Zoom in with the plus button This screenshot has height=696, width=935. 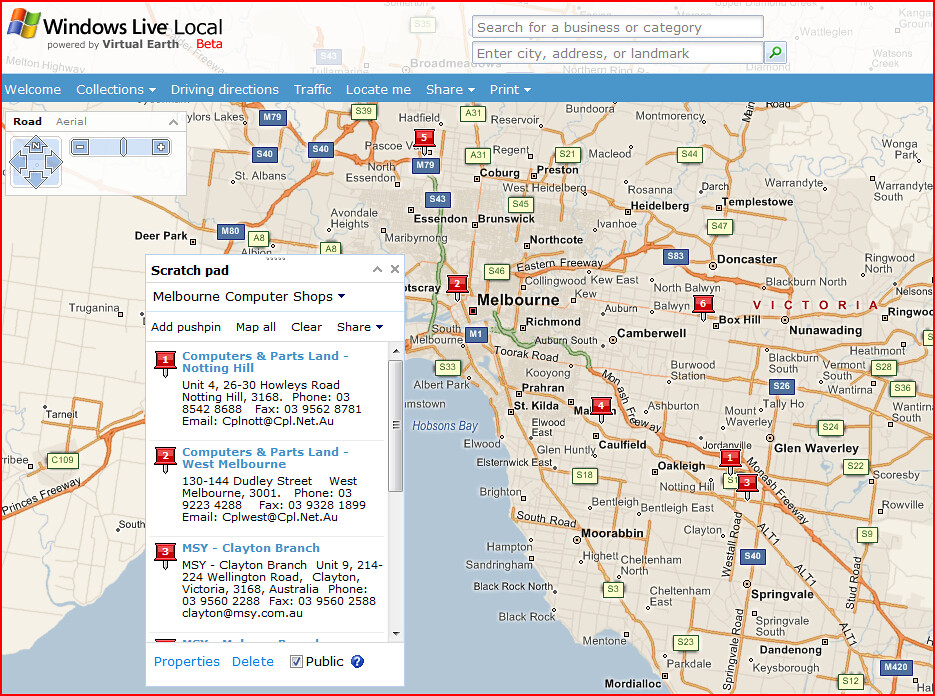160,147
